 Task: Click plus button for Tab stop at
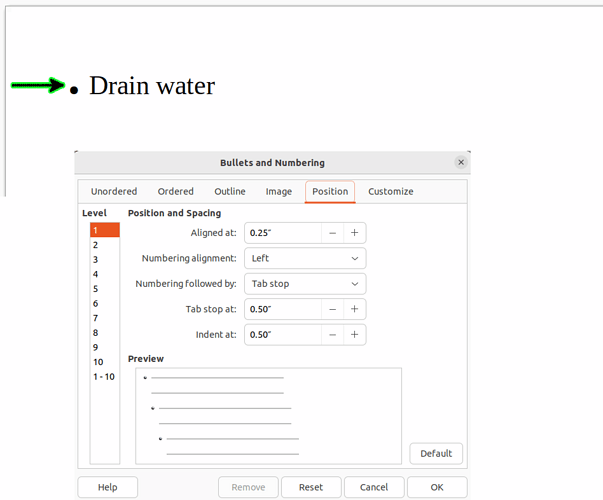pos(354,309)
